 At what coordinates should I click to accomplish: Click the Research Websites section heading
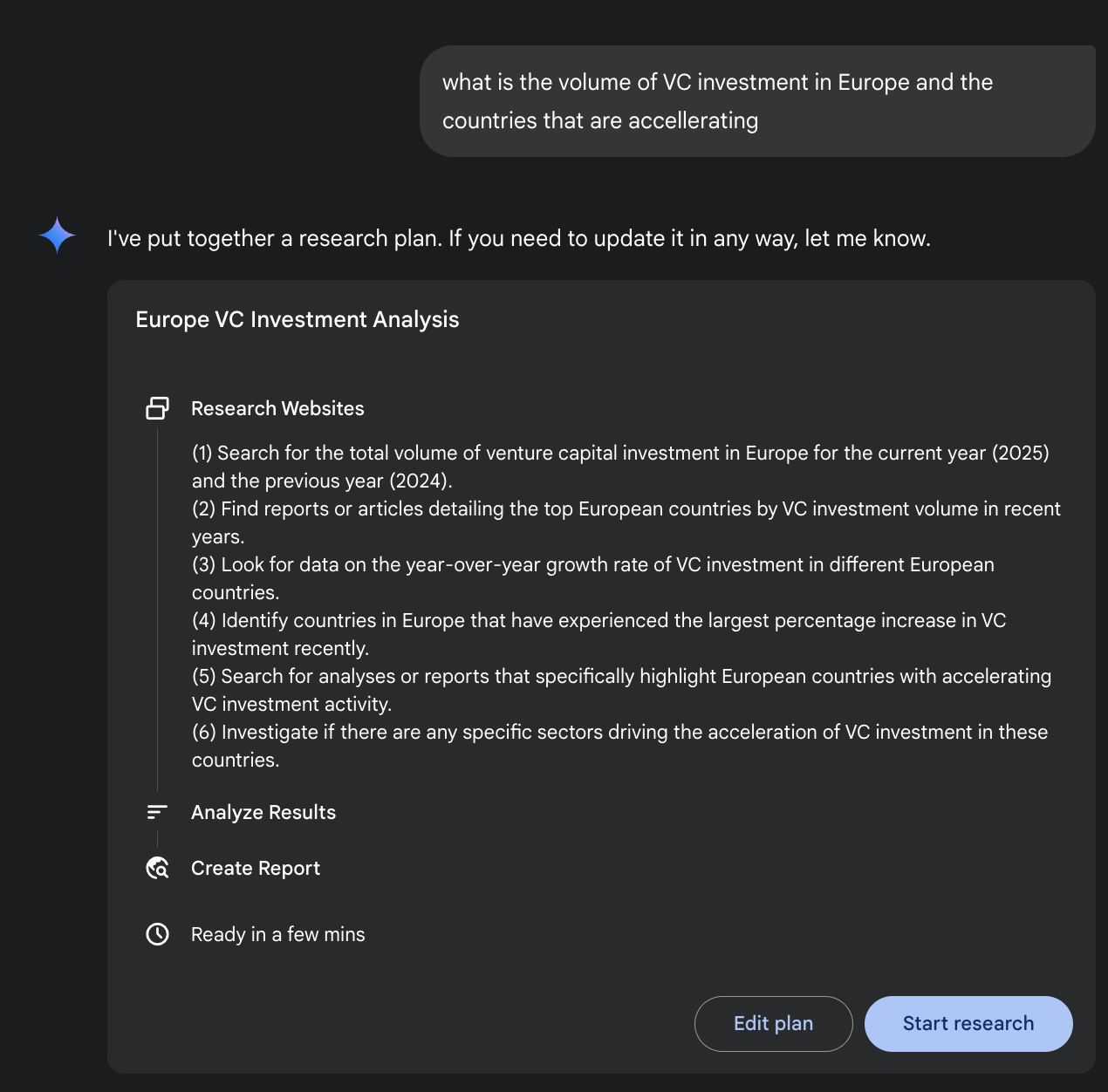coord(277,408)
